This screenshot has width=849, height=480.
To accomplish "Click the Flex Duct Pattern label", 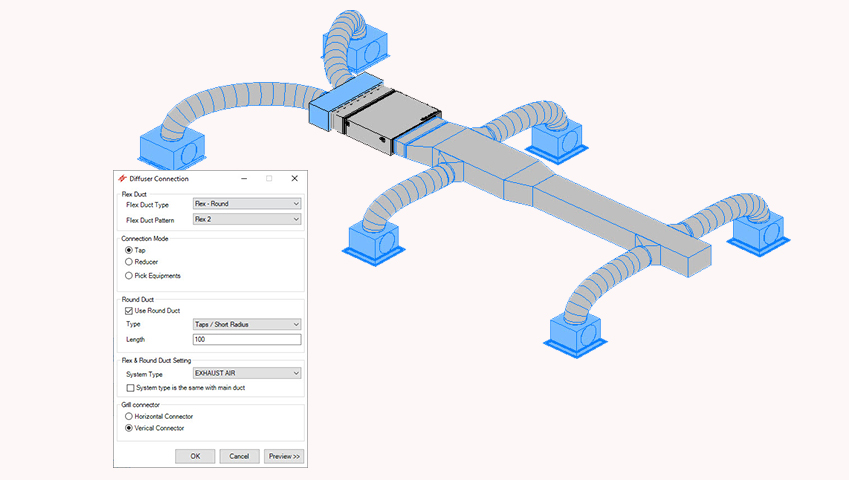I will [x=150, y=220].
